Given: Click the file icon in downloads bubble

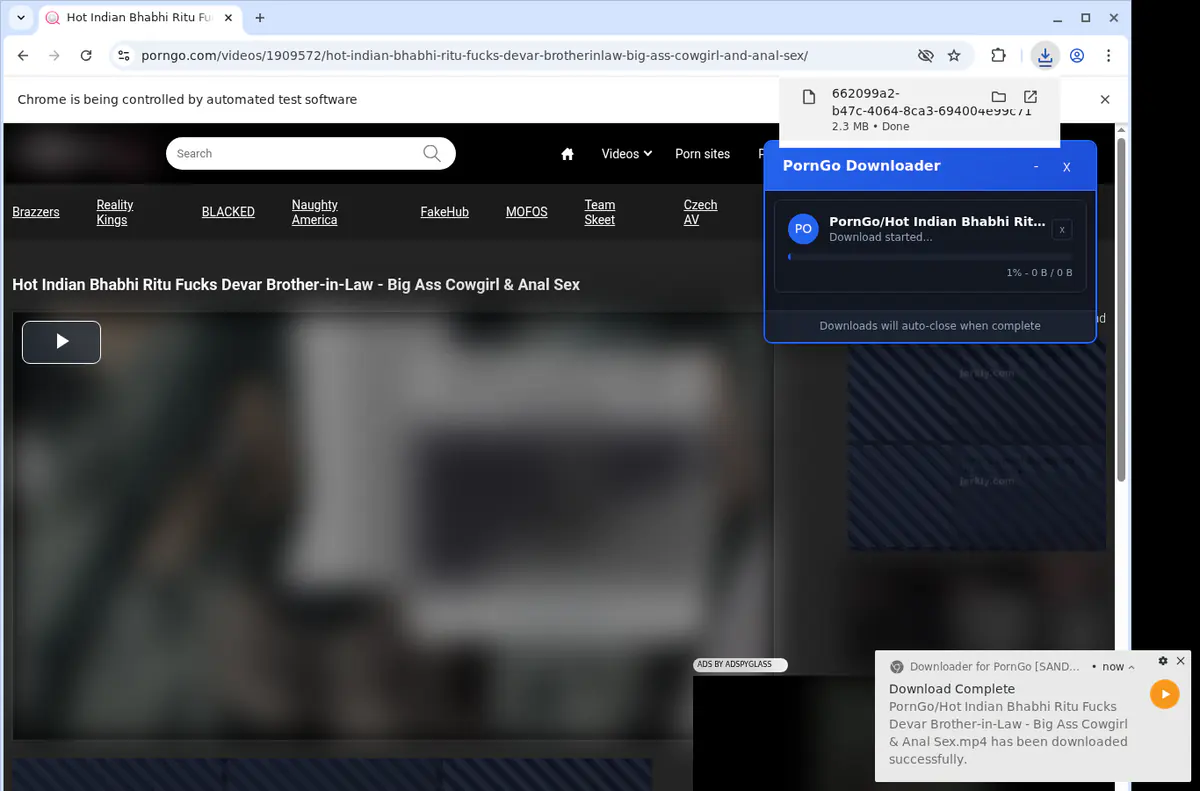Looking at the screenshot, I should coord(809,97).
